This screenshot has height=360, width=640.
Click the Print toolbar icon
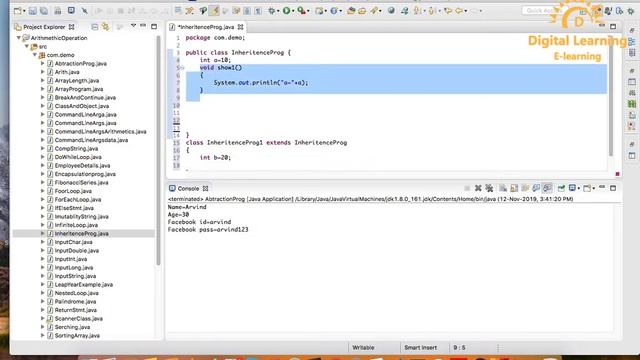pyautogui.click(x=58, y=11)
